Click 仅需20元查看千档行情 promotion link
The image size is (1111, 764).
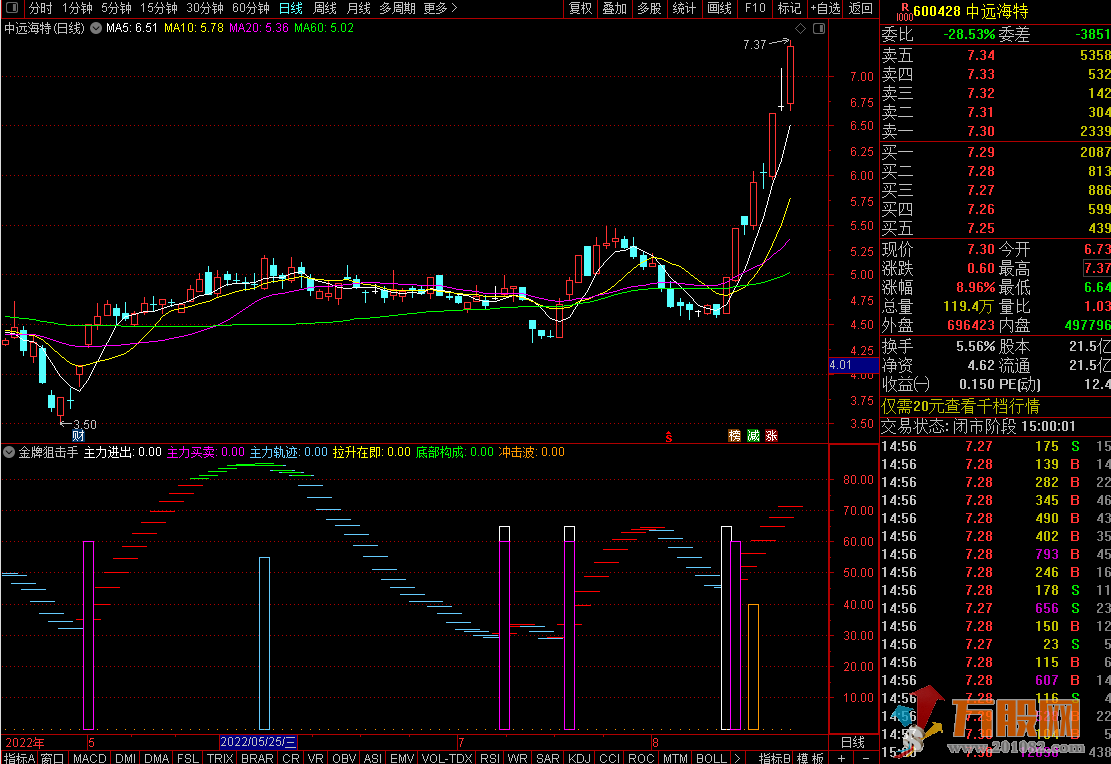[x=960, y=406]
